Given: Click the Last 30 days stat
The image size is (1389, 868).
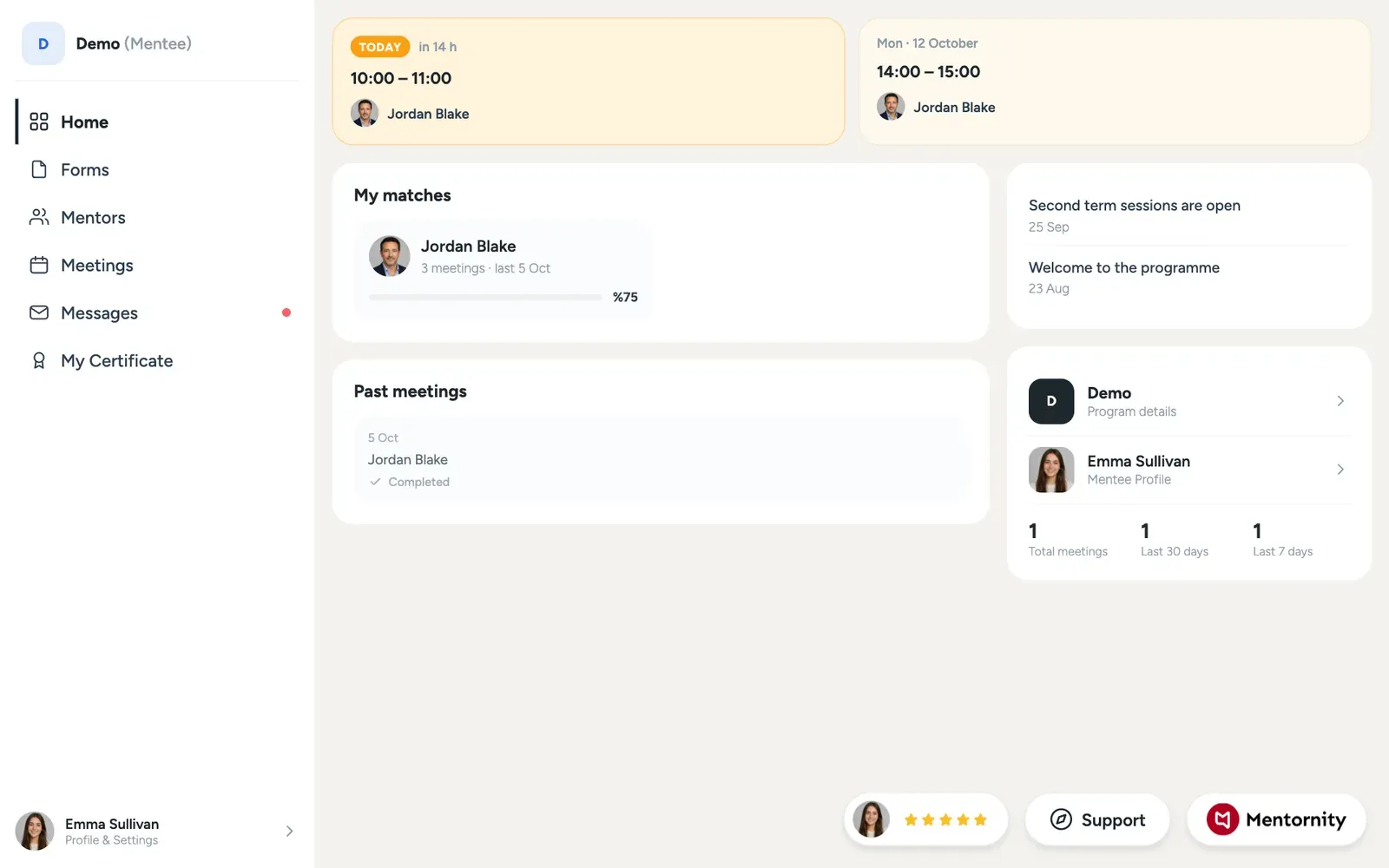Looking at the screenshot, I should 1175,539.
